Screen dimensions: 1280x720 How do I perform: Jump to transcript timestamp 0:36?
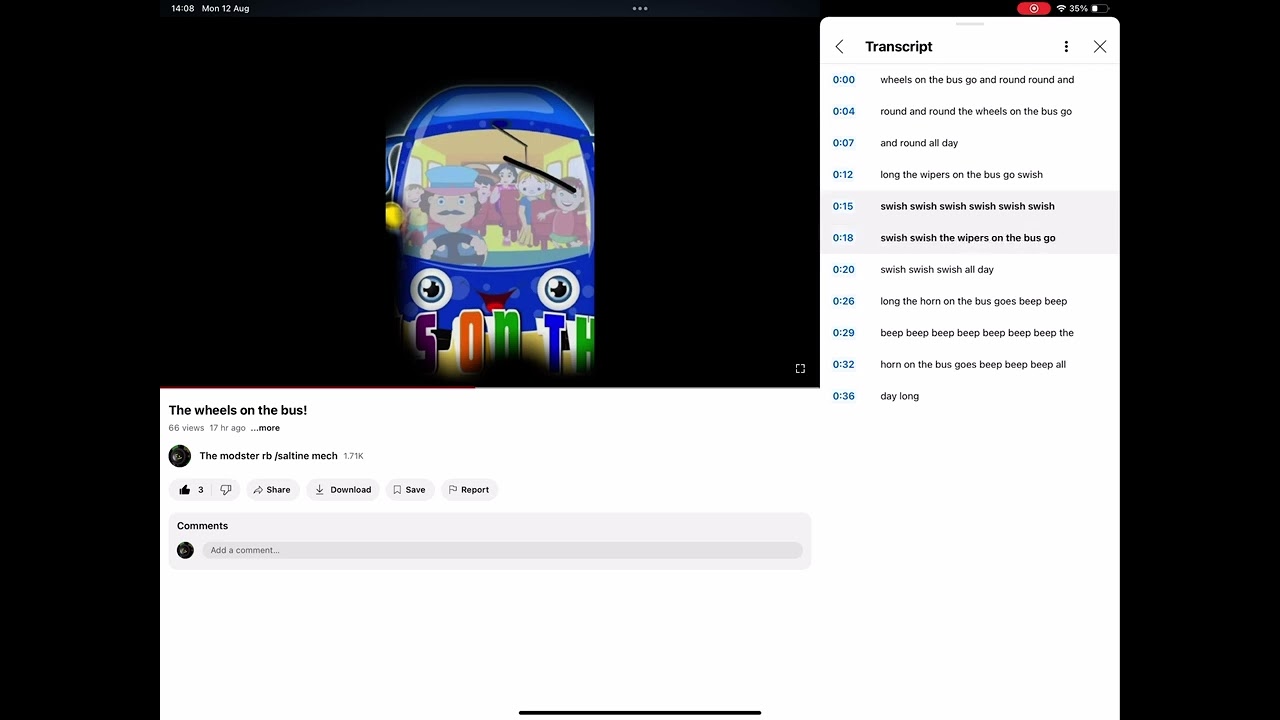844,396
